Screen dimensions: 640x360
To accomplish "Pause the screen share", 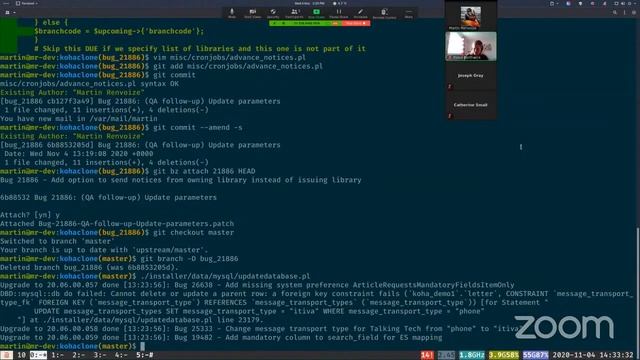I will (339, 13).
